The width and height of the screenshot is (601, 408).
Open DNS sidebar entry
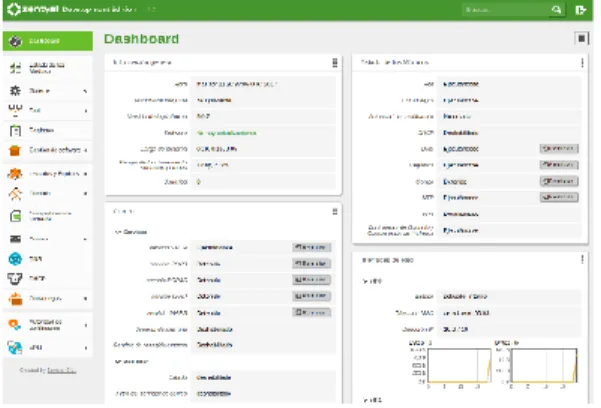click(36, 259)
